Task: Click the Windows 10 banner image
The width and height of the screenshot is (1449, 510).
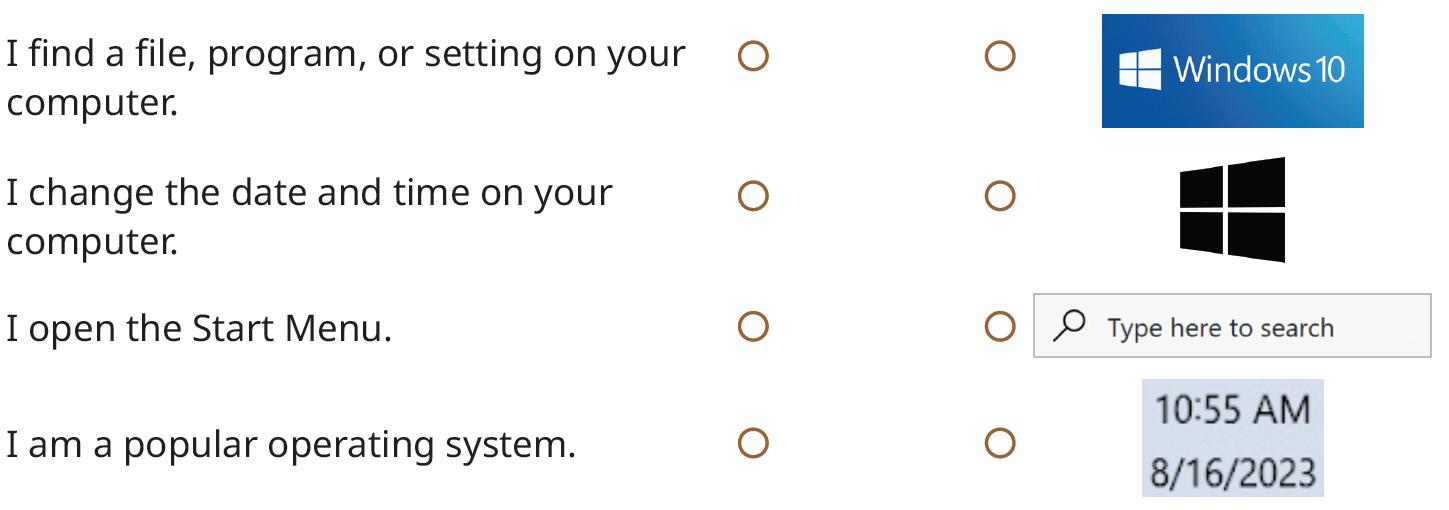Action: point(1232,71)
